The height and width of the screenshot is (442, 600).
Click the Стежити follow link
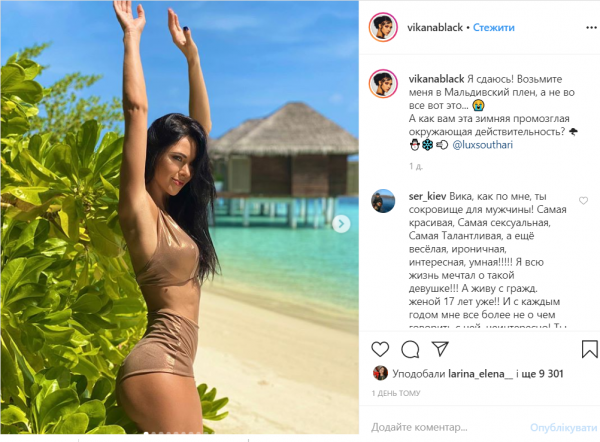494,28
